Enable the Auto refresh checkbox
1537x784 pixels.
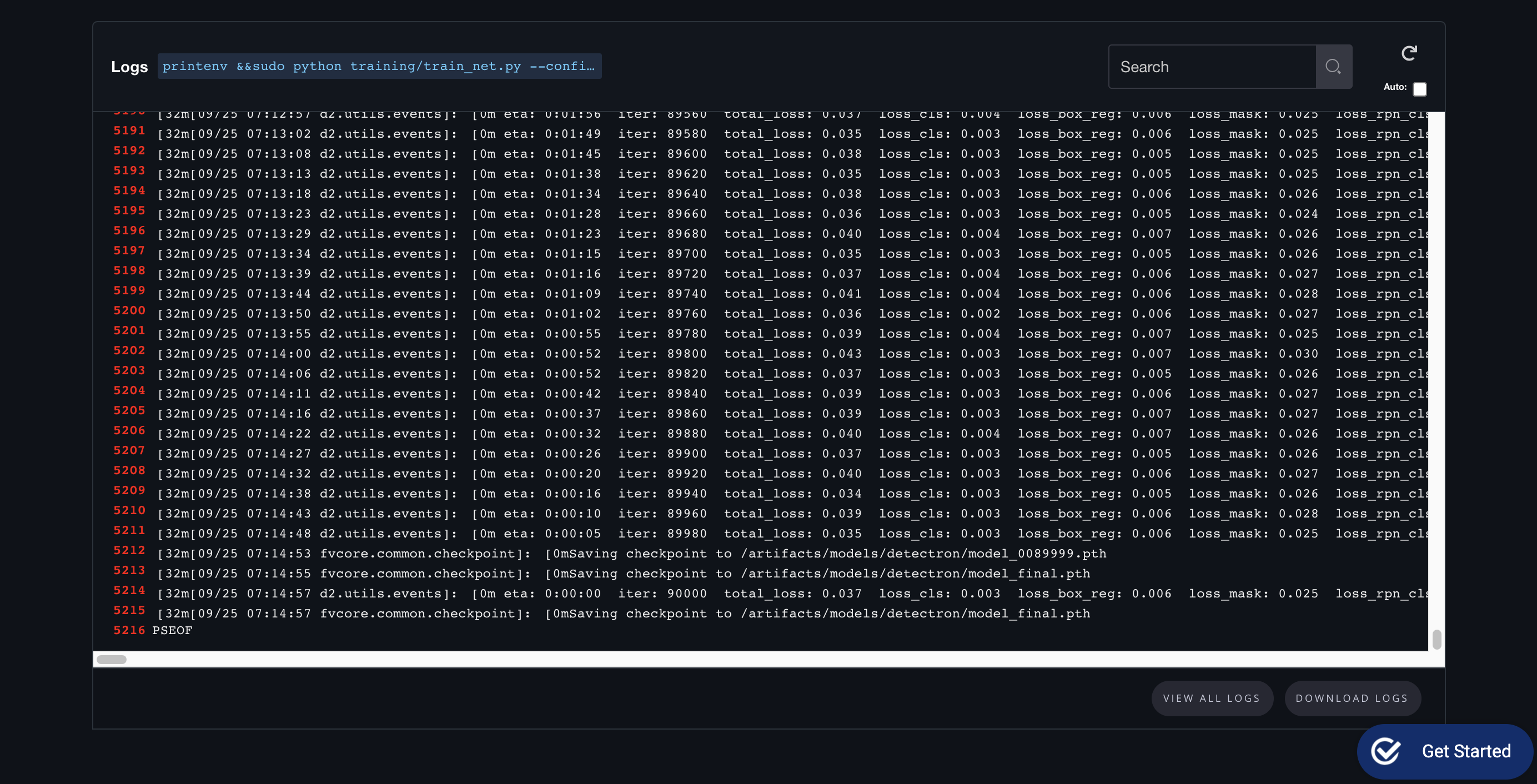pyautogui.click(x=1419, y=89)
